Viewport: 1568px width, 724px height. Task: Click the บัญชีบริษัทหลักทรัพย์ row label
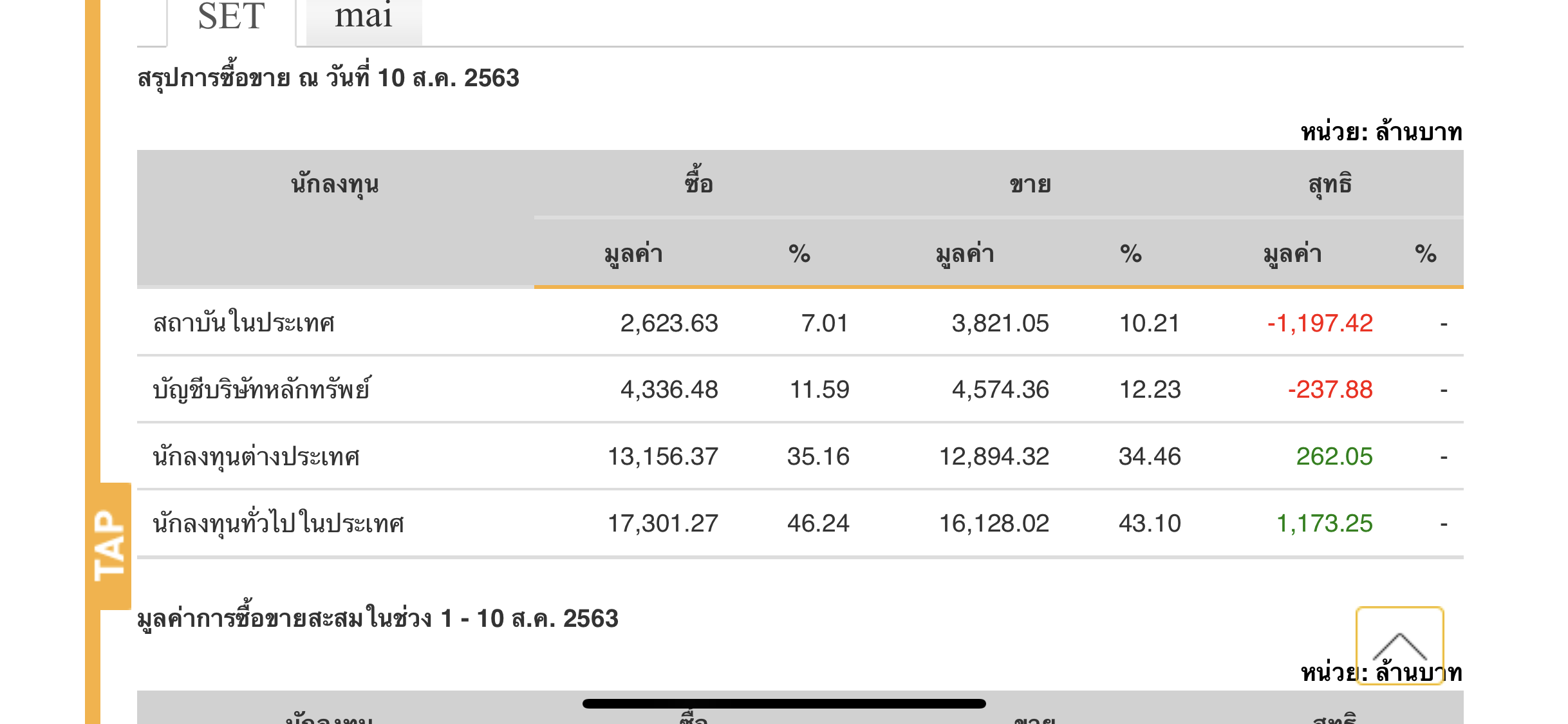click(261, 389)
